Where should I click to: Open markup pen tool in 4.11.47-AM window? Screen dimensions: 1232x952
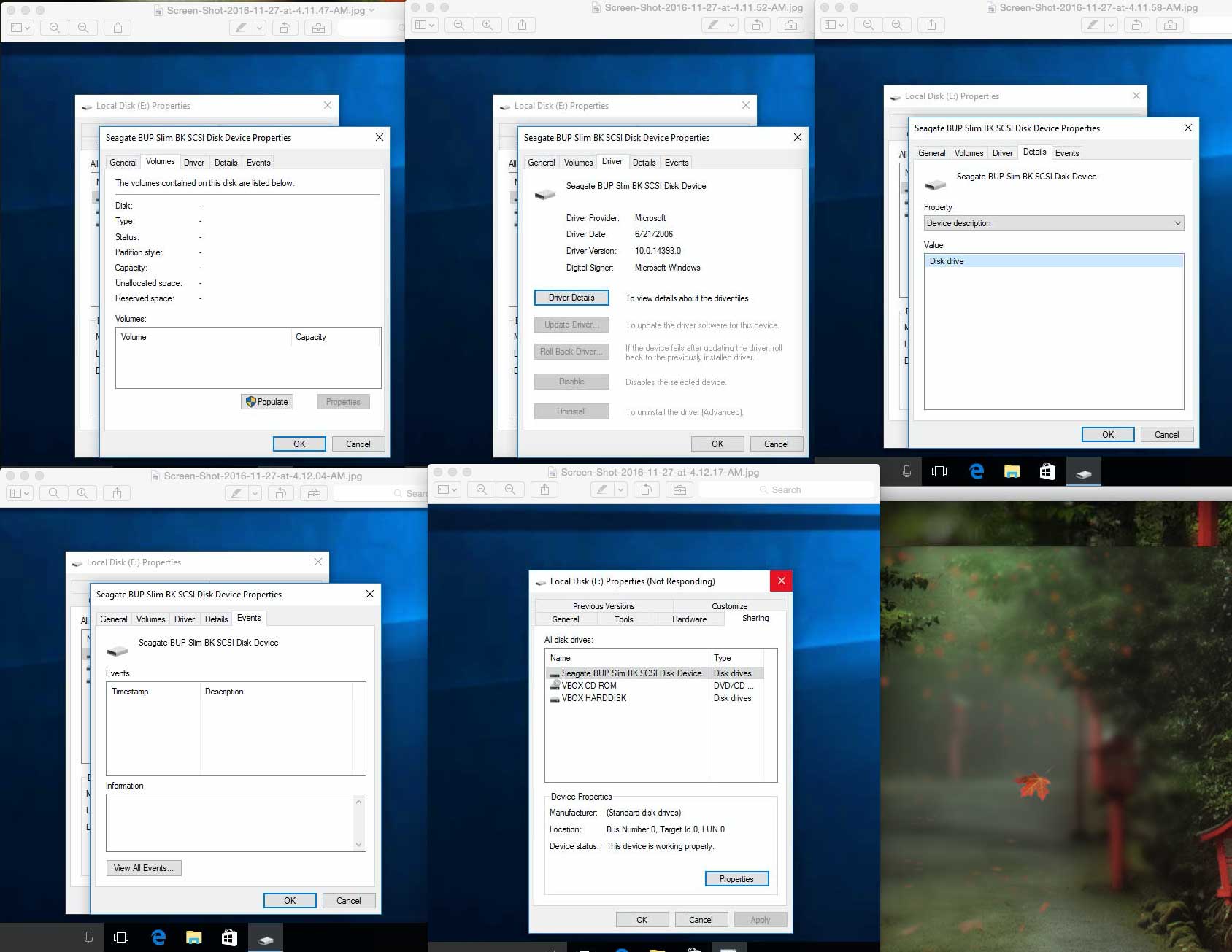pyautogui.click(x=240, y=28)
